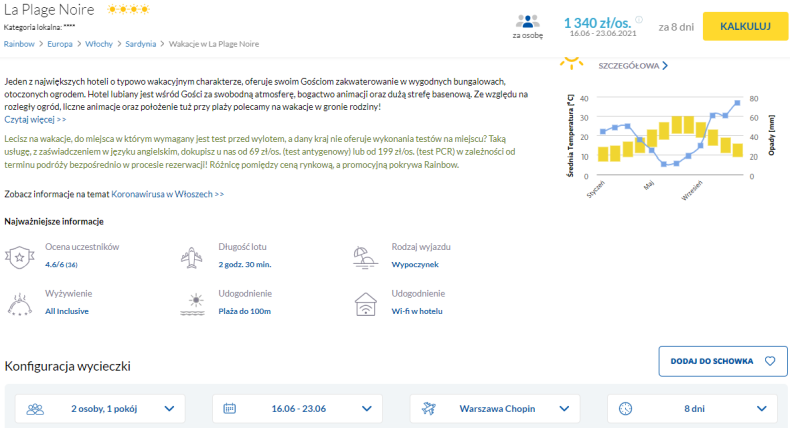The image size is (790, 428).
Task: Click the beach umbrella trip type icon
Action: click(367, 256)
